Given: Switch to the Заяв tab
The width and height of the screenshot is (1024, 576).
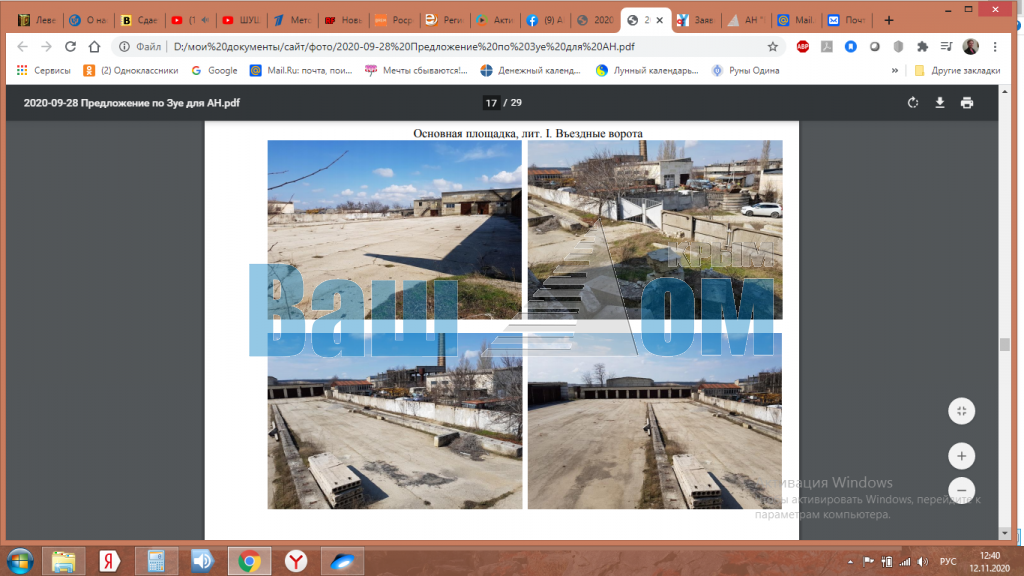Looking at the screenshot, I should click(x=696, y=20).
